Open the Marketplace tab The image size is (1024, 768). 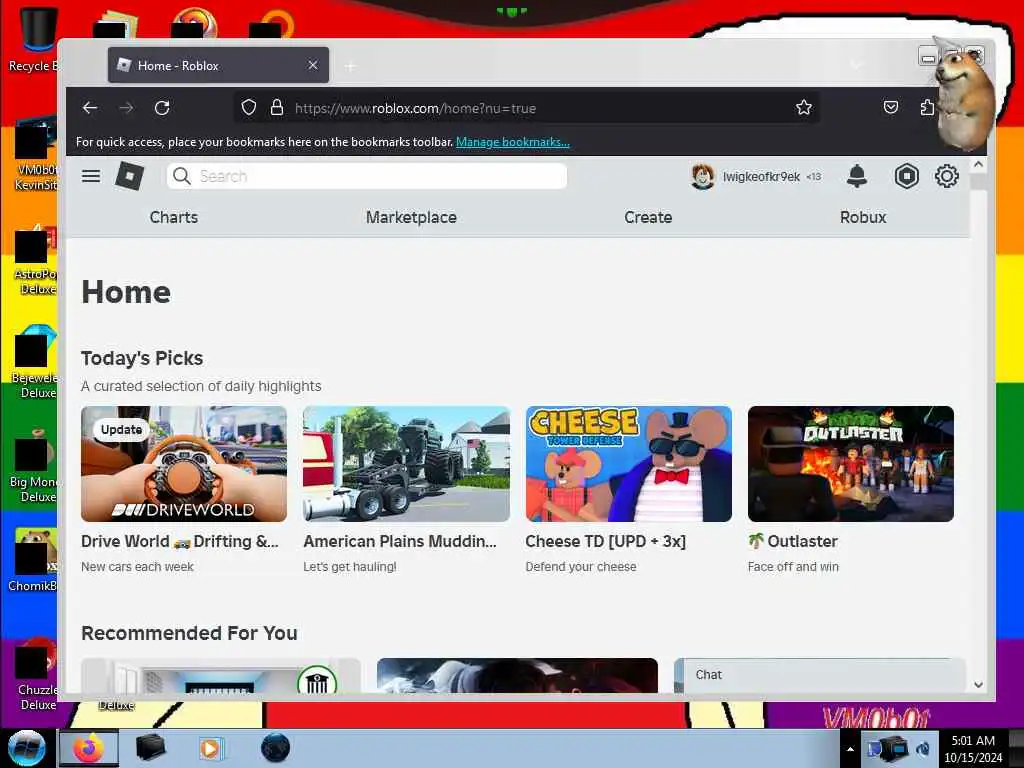pos(411,217)
